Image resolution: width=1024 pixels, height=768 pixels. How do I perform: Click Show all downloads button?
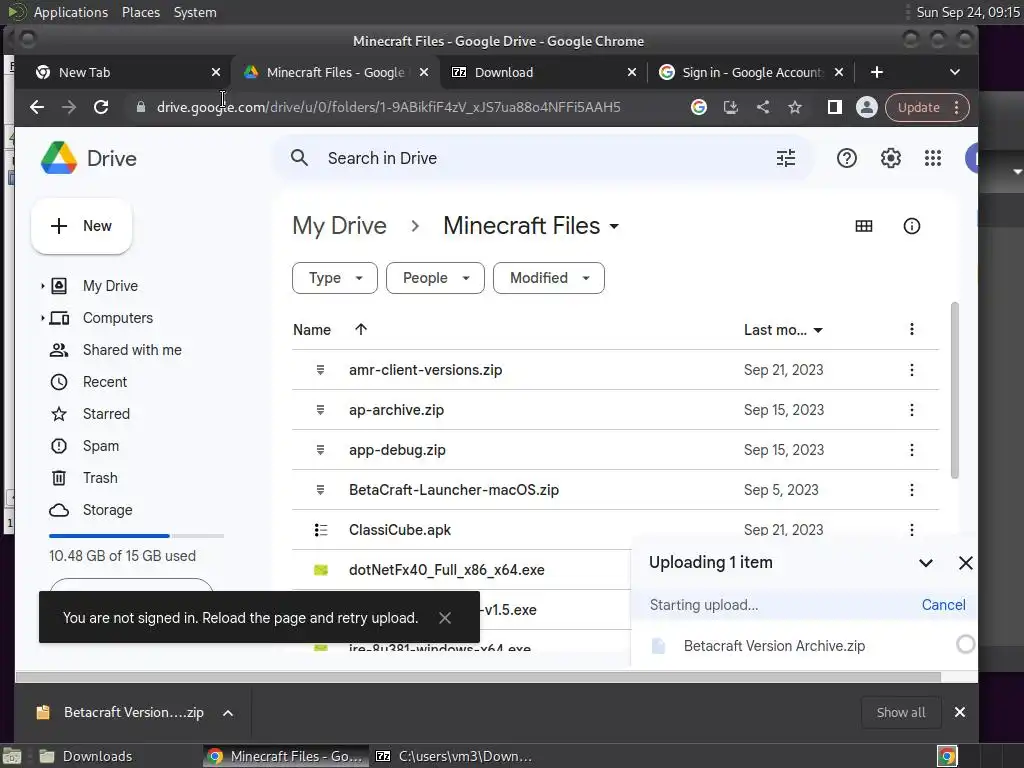tap(901, 712)
